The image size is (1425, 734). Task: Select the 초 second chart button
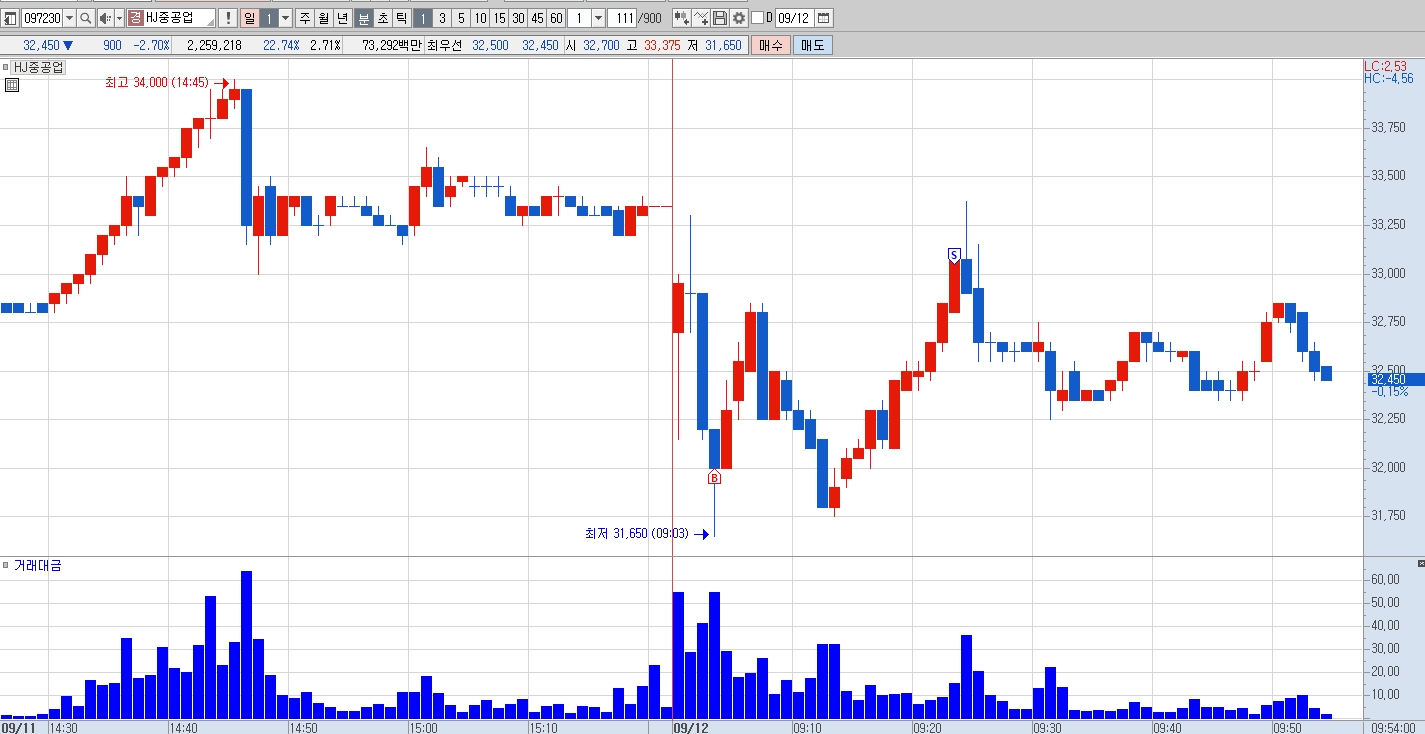point(383,18)
